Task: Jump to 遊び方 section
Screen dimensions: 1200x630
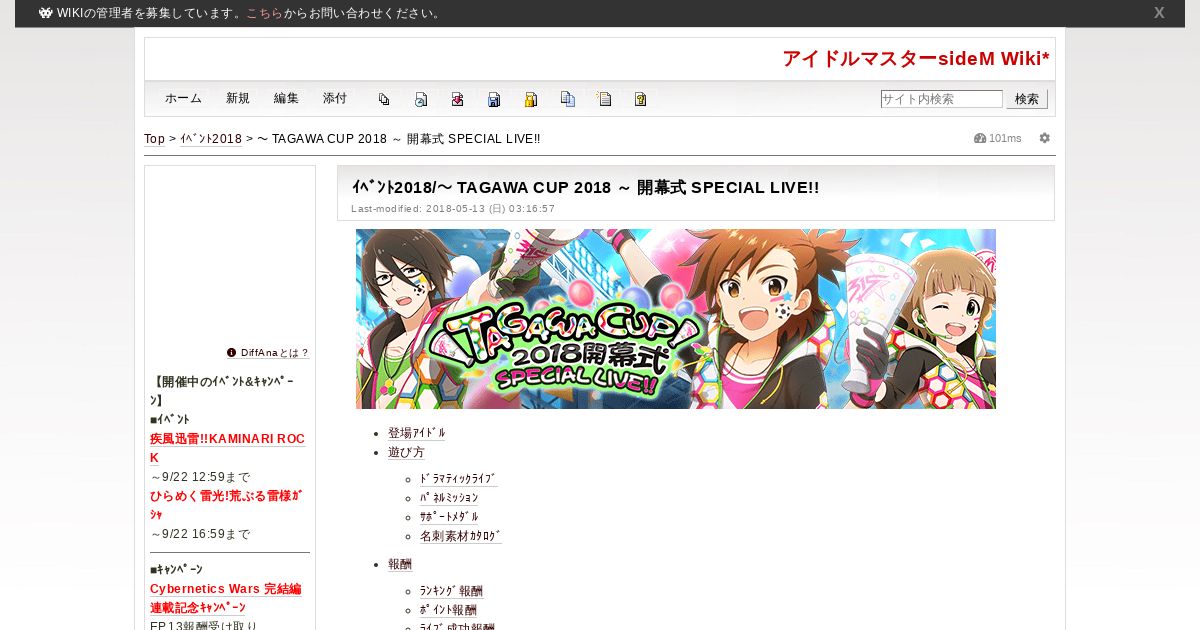Action: pyautogui.click(x=406, y=452)
